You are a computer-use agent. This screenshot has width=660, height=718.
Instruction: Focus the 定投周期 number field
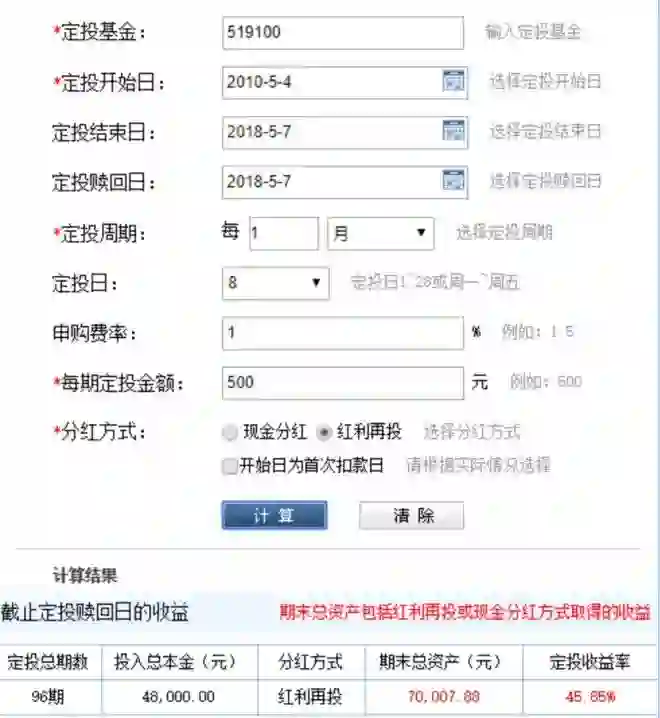click(284, 234)
